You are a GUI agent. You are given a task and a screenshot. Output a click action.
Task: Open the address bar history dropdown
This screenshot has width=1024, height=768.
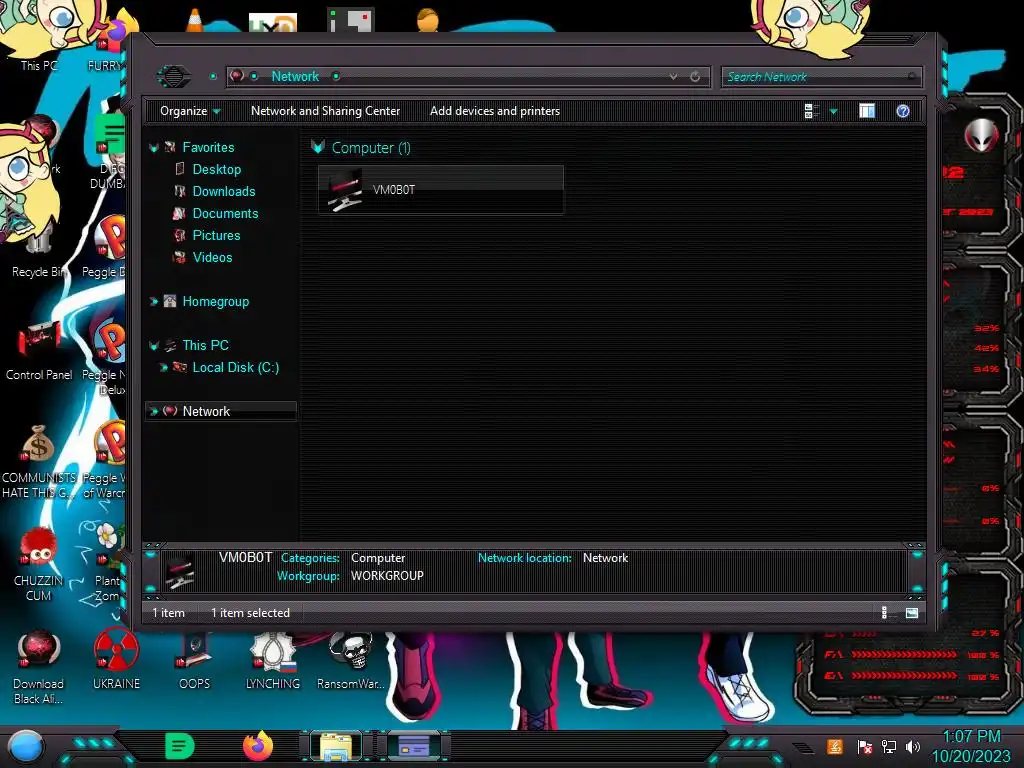673,76
